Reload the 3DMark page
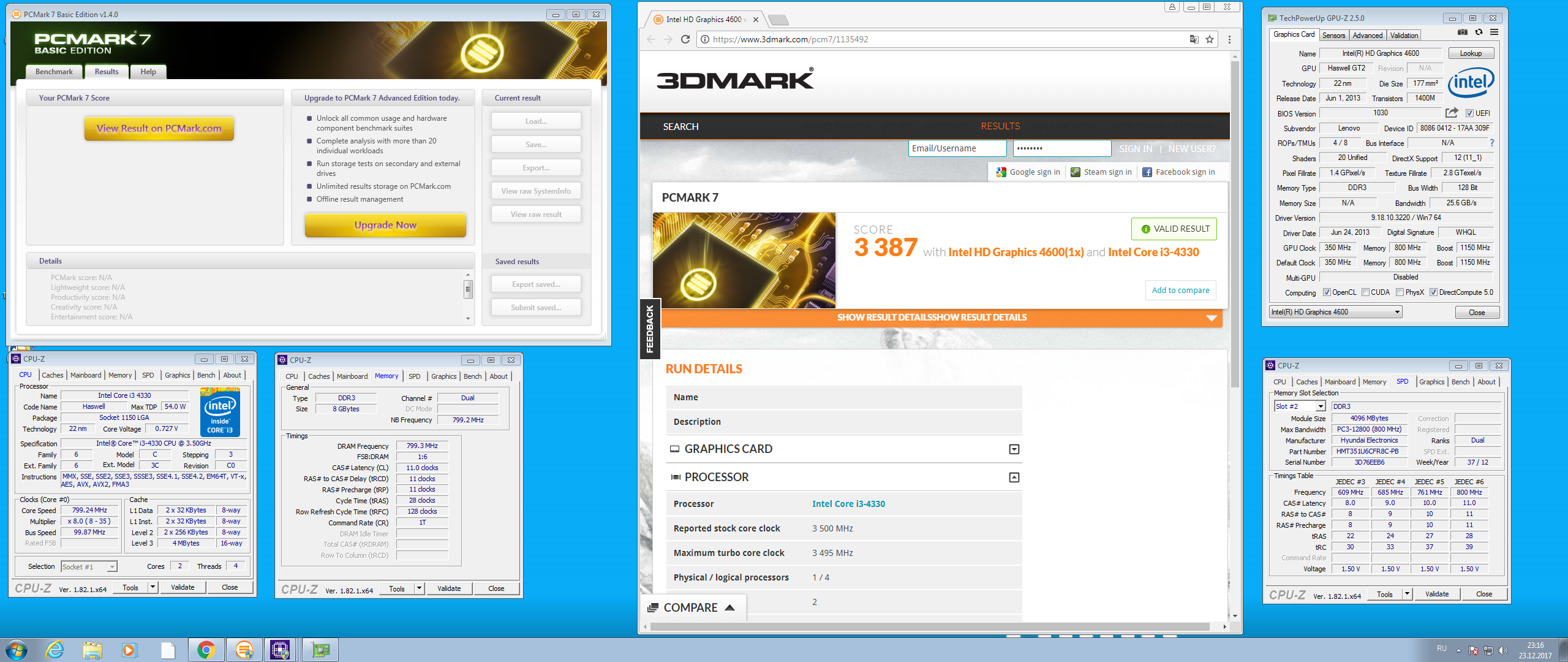 pos(685,39)
